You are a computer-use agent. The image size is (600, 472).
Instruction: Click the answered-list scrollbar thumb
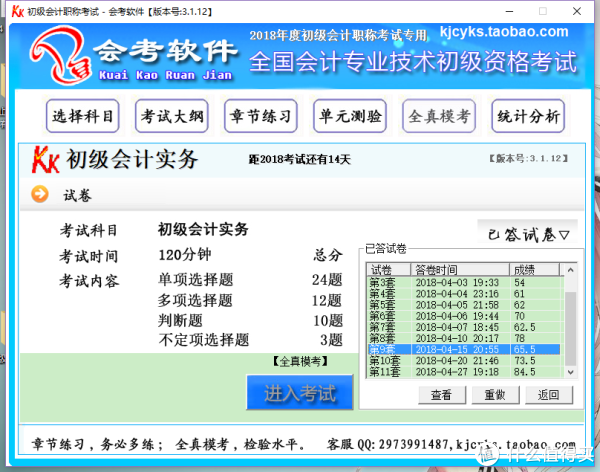point(571,328)
